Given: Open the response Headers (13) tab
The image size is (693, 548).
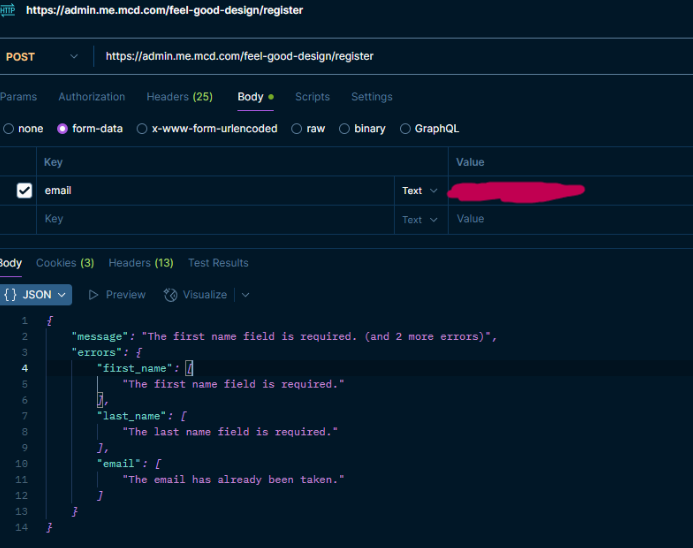Looking at the screenshot, I should (x=141, y=263).
